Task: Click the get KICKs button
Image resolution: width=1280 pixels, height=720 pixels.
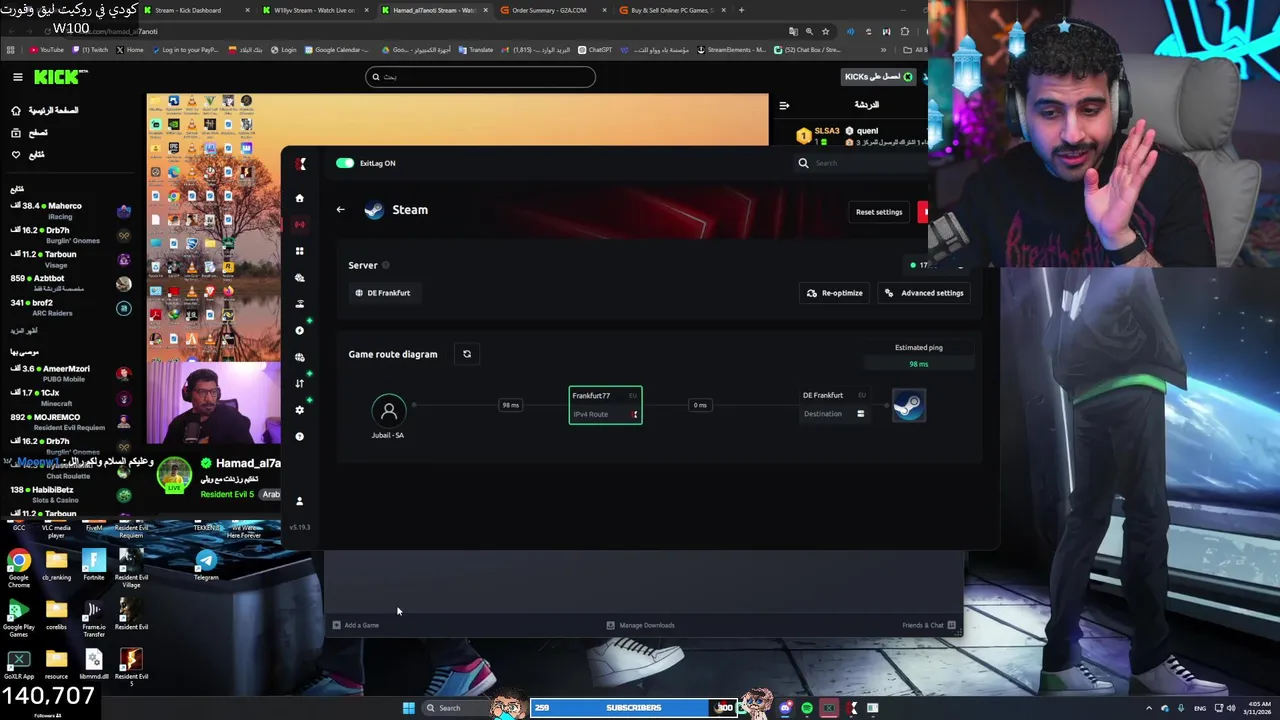Action: click(x=880, y=77)
